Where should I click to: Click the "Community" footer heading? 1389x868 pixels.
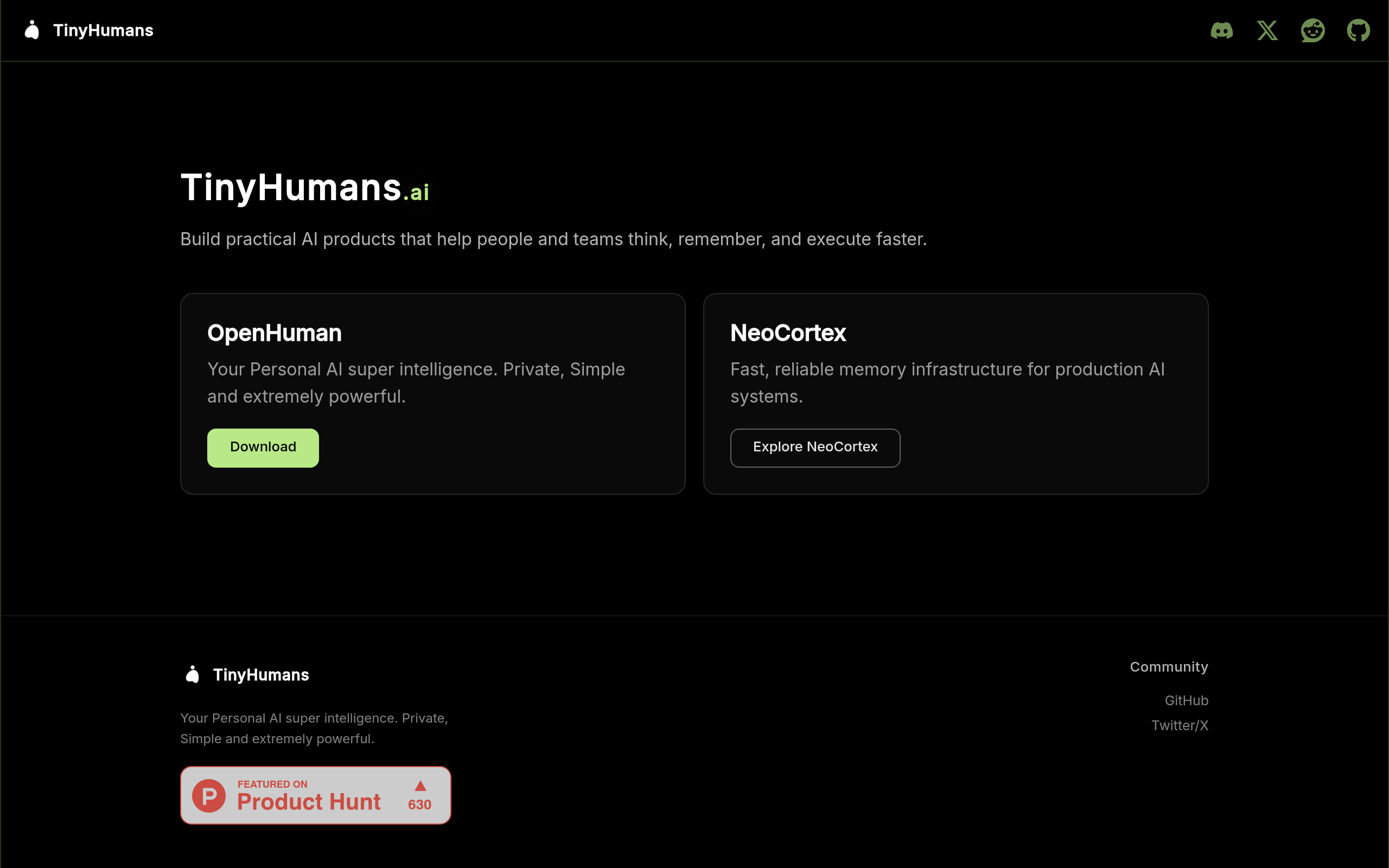[x=1169, y=667]
